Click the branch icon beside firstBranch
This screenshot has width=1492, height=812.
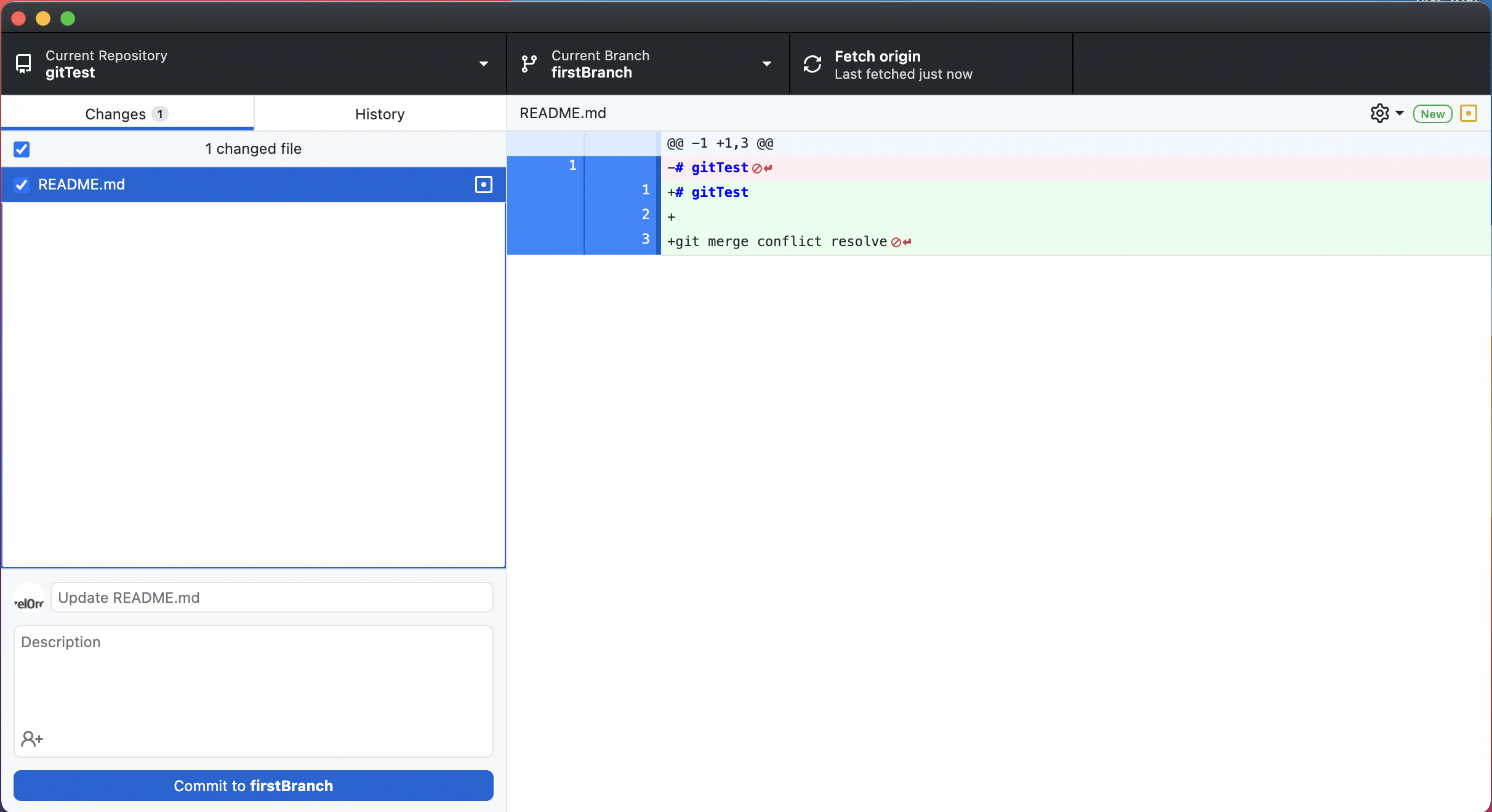pyautogui.click(x=529, y=64)
